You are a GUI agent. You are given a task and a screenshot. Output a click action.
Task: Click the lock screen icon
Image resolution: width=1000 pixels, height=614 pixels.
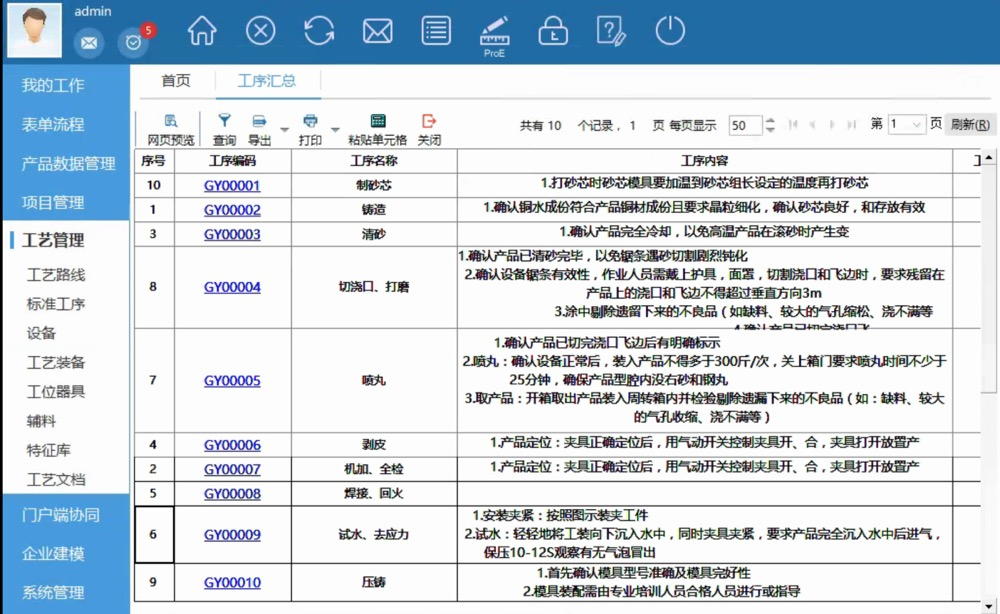tap(553, 31)
